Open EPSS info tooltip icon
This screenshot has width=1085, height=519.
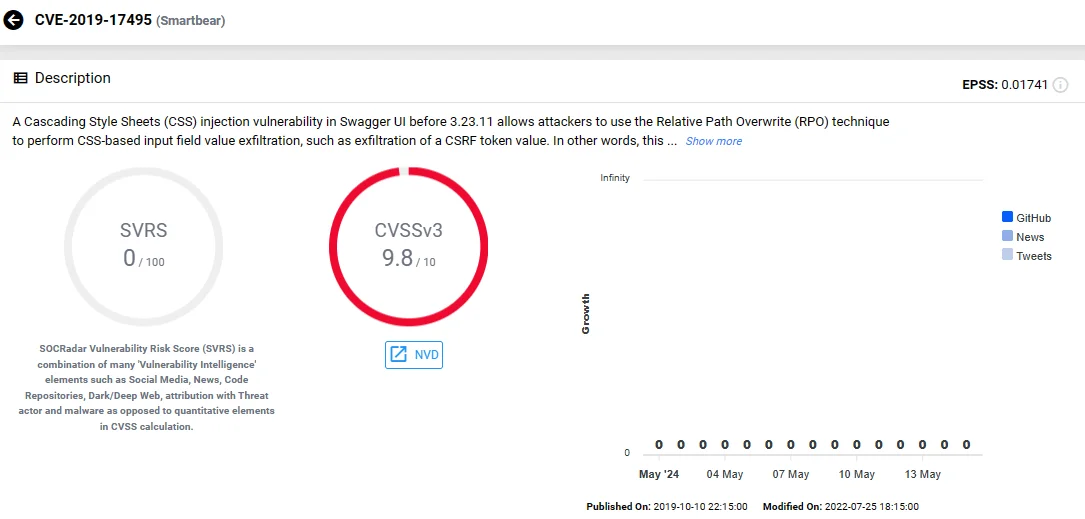point(1059,85)
